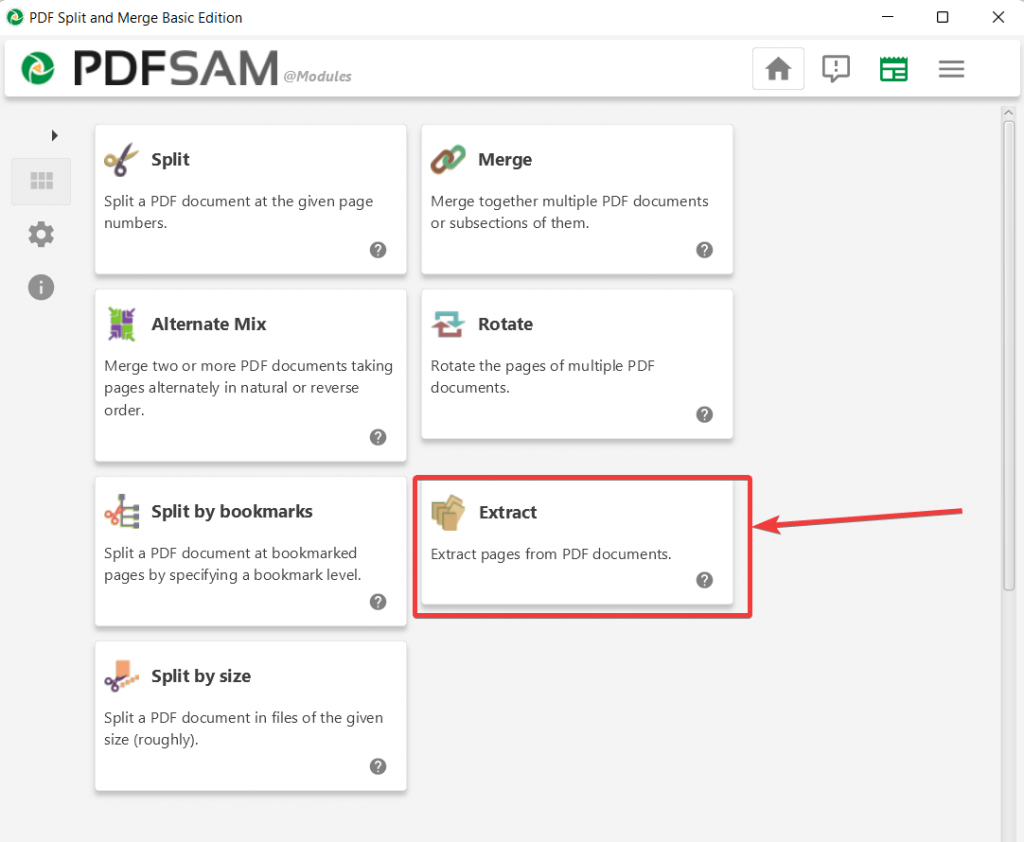Go to the Home dashboard icon

pyautogui.click(x=778, y=69)
